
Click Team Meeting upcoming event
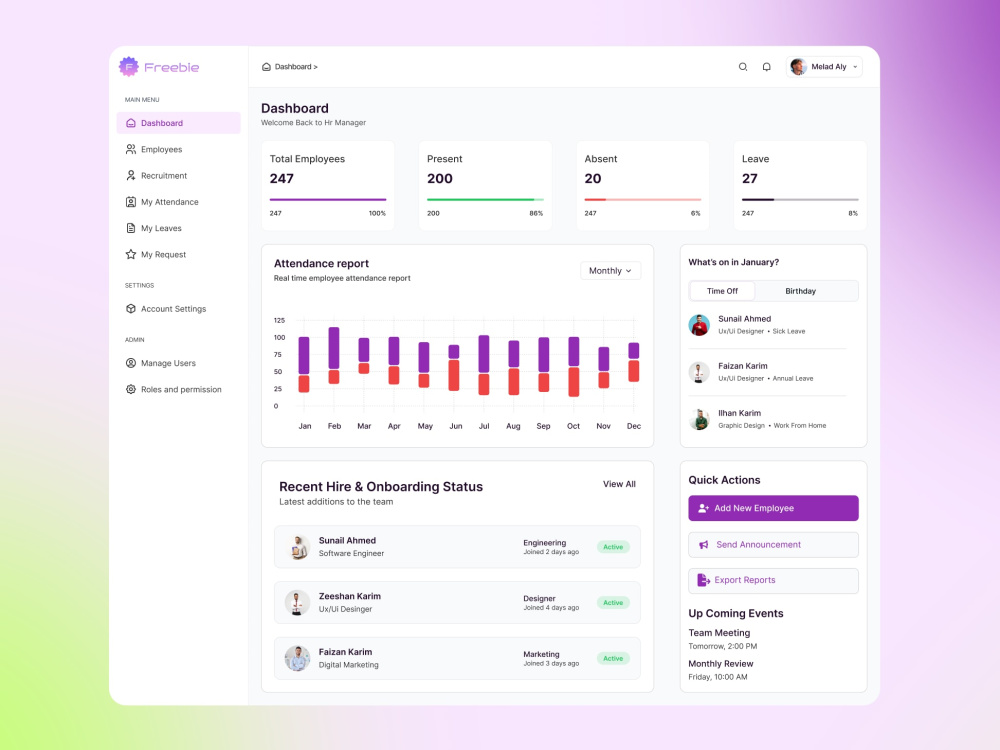coord(723,639)
